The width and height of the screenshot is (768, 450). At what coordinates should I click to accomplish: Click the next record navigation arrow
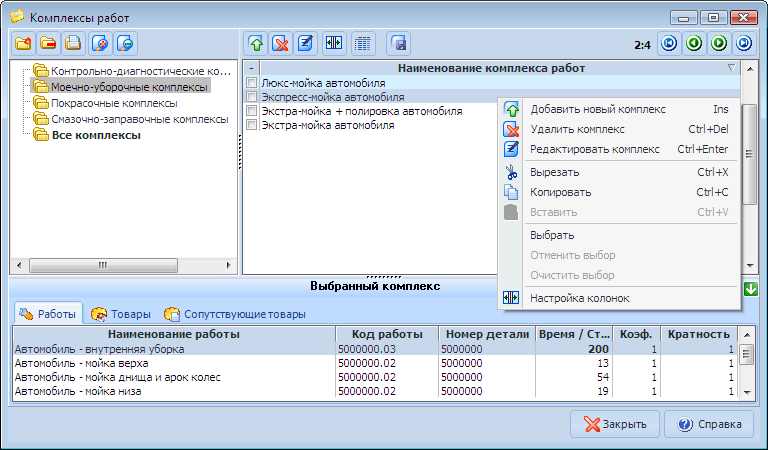click(x=719, y=43)
